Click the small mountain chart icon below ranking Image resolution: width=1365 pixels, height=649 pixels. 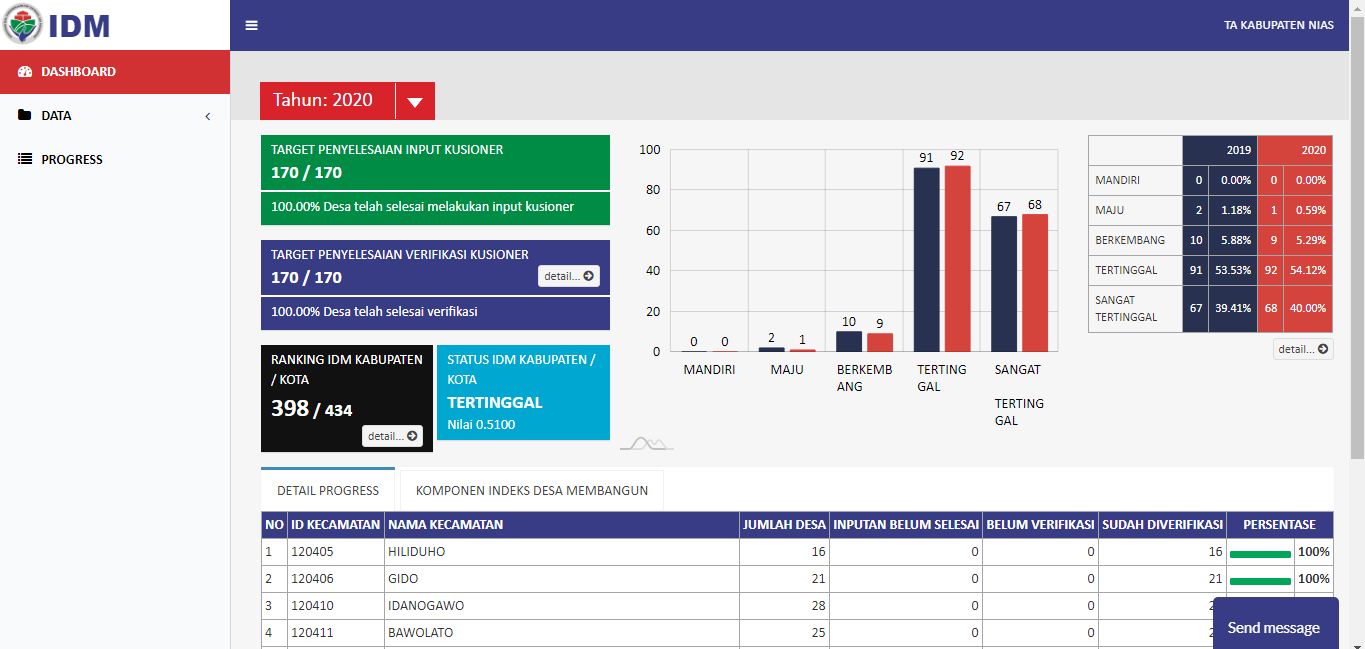pos(646,443)
